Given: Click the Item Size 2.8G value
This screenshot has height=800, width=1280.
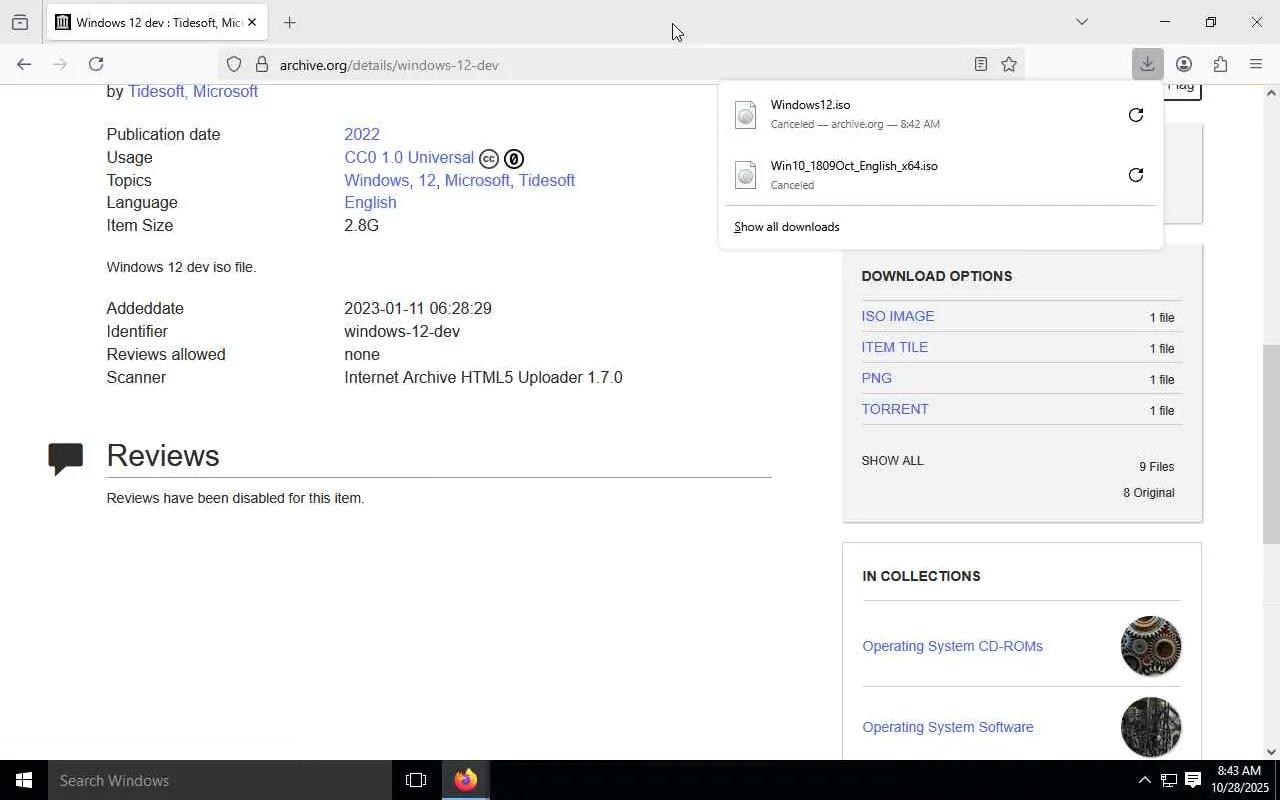Looking at the screenshot, I should (x=361, y=225).
